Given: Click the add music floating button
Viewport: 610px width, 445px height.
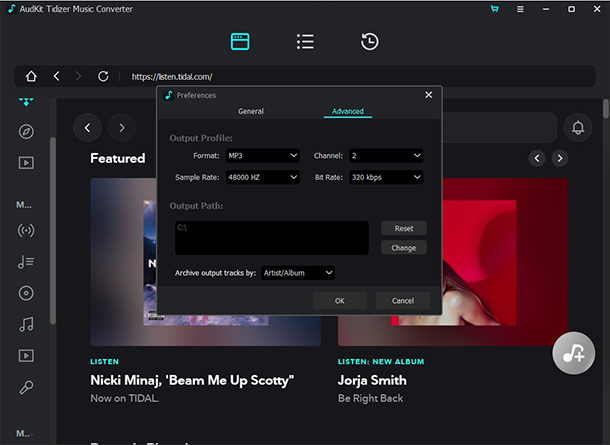Looking at the screenshot, I should point(574,353).
